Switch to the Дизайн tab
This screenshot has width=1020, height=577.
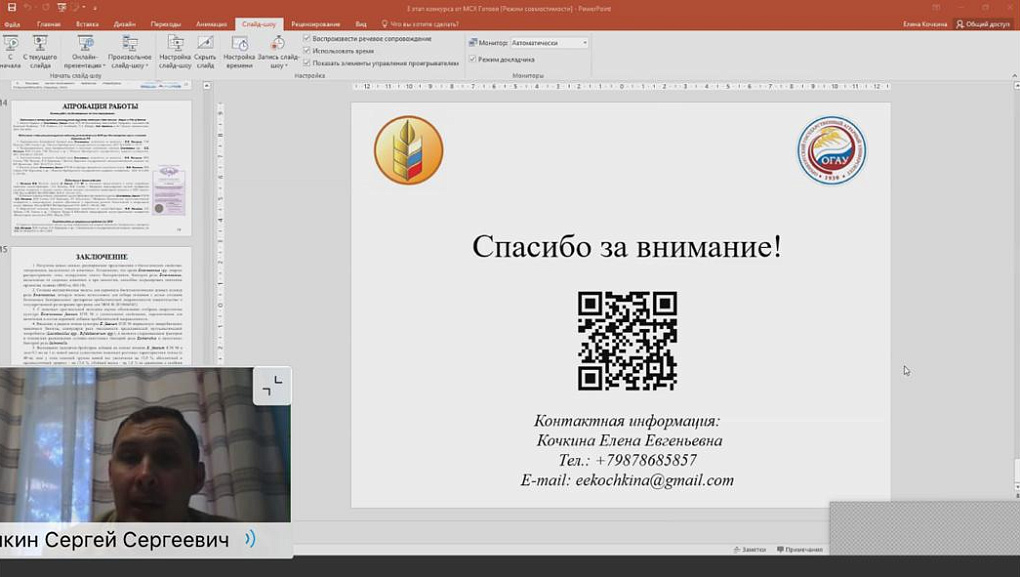[x=124, y=24]
